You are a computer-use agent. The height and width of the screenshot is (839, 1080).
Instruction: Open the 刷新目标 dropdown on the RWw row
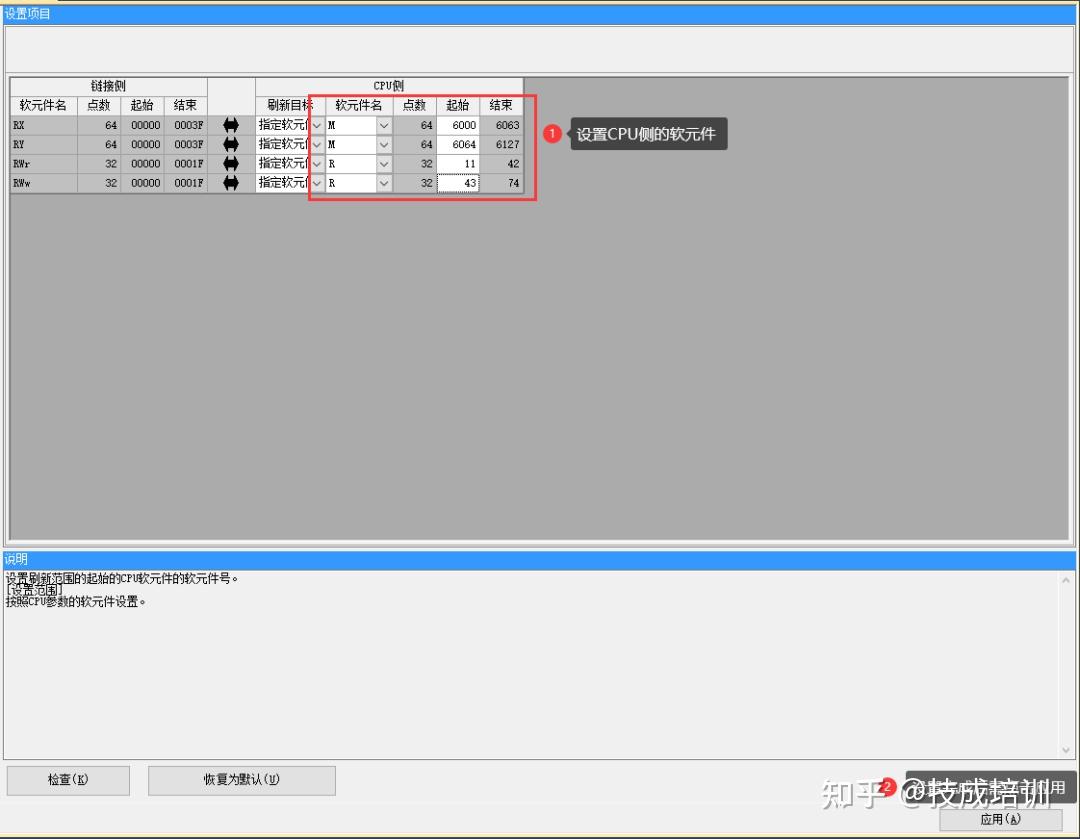(x=317, y=182)
